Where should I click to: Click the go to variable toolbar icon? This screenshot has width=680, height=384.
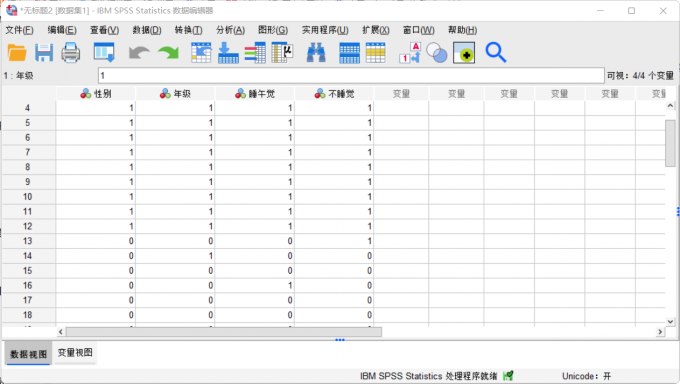(229, 53)
